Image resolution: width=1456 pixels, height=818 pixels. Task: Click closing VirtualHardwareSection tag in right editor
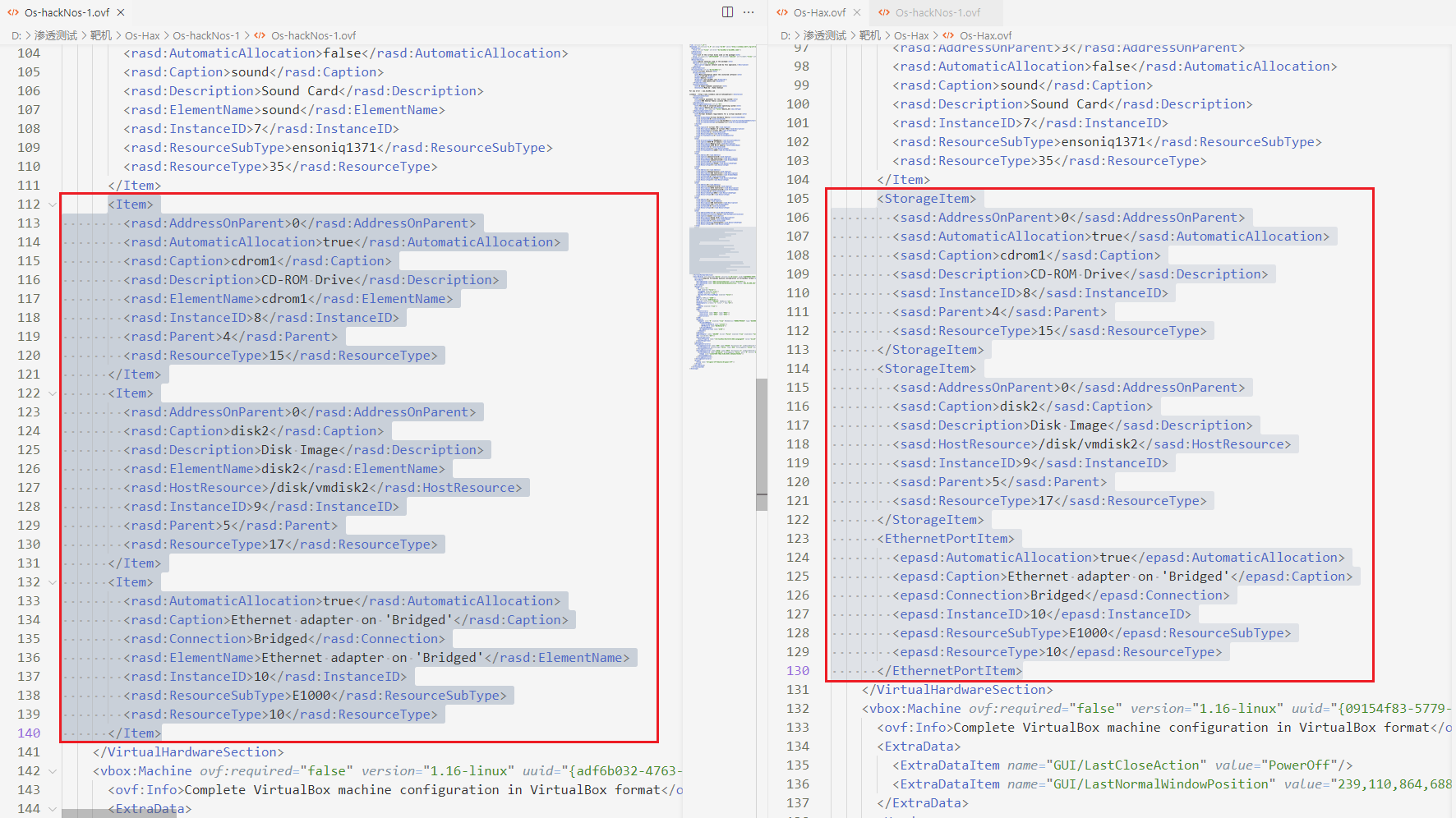pos(957,690)
